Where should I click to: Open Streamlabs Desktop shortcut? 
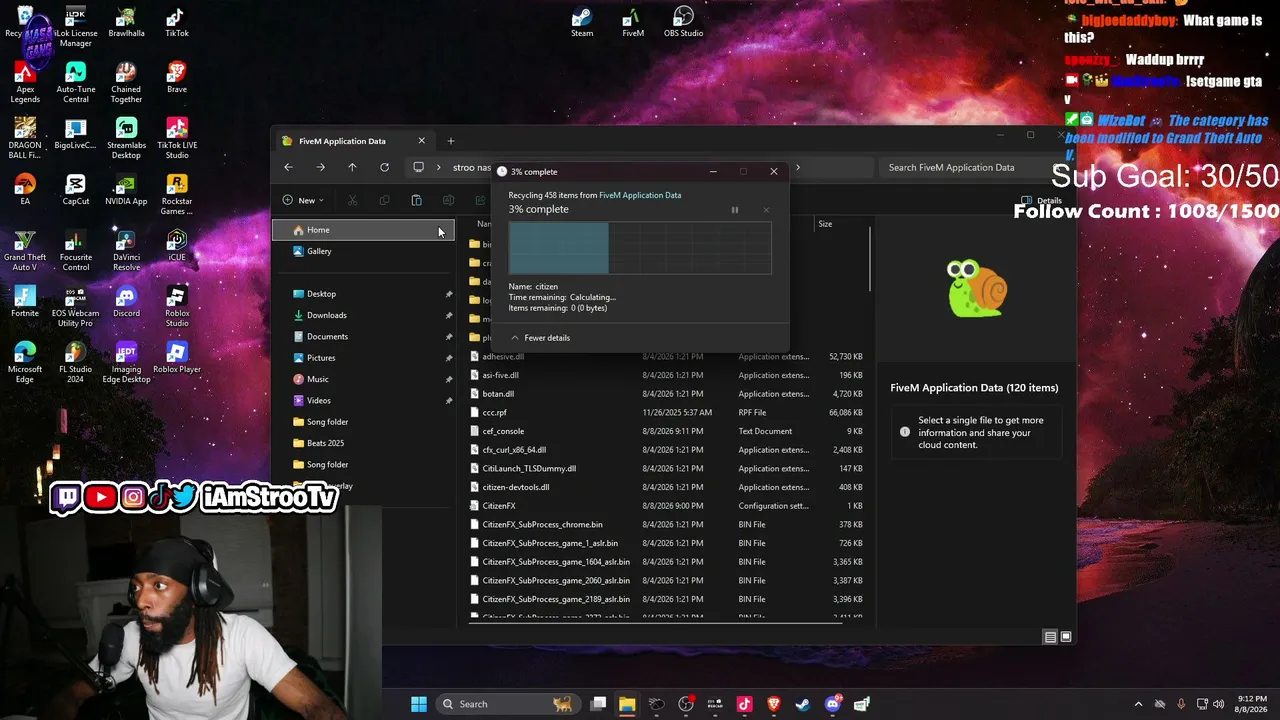pyautogui.click(x=126, y=139)
